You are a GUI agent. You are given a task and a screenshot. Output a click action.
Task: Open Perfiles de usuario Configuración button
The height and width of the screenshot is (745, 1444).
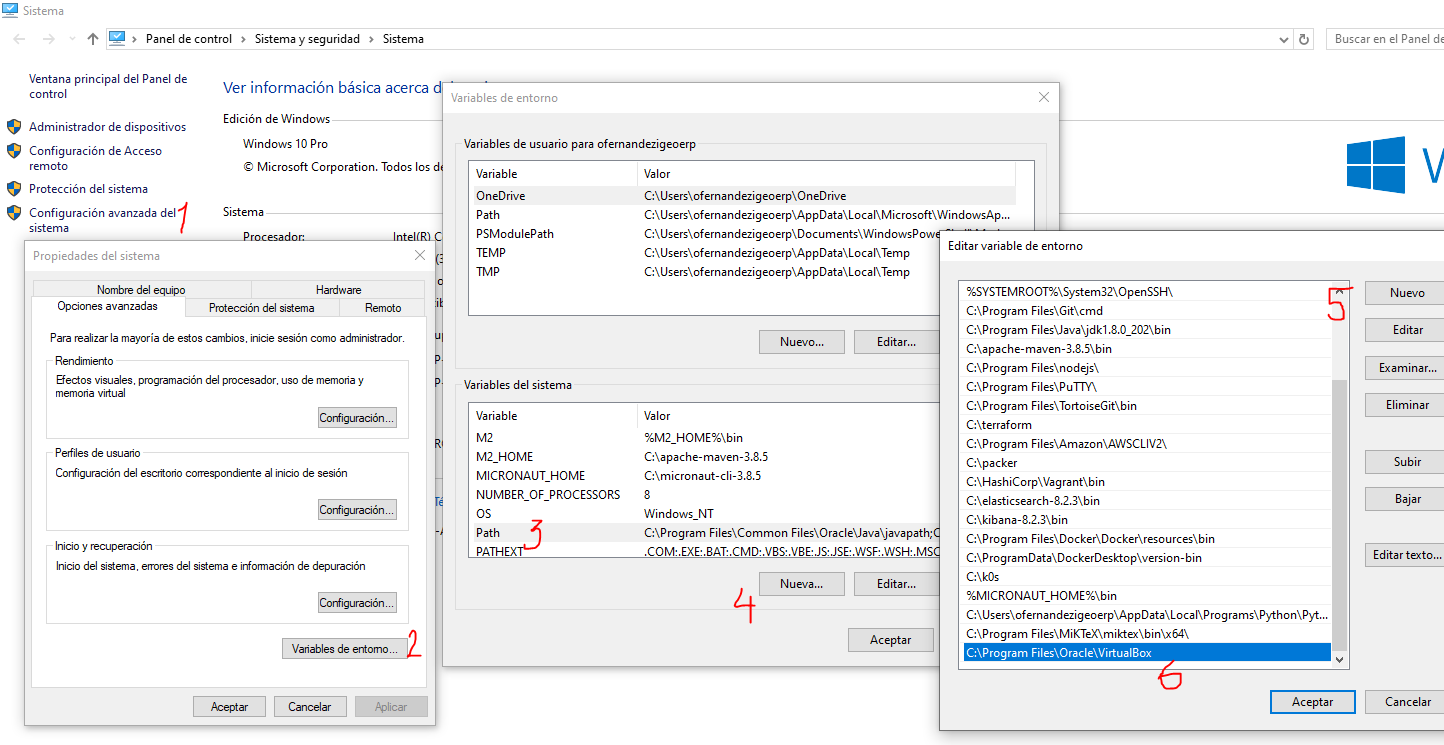pos(357,510)
